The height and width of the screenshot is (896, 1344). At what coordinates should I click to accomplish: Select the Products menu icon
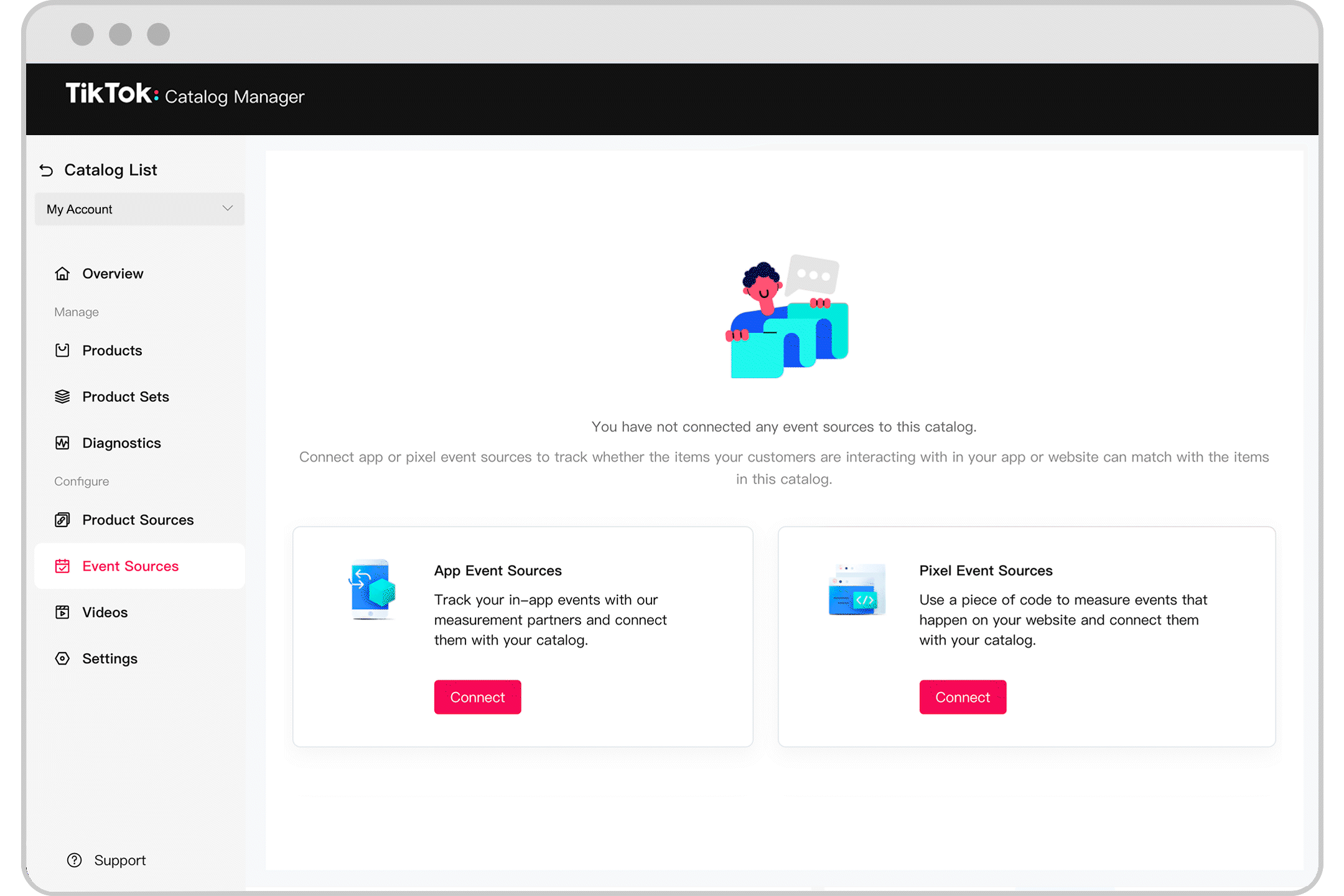pyautogui.click(x=63, y=349)
